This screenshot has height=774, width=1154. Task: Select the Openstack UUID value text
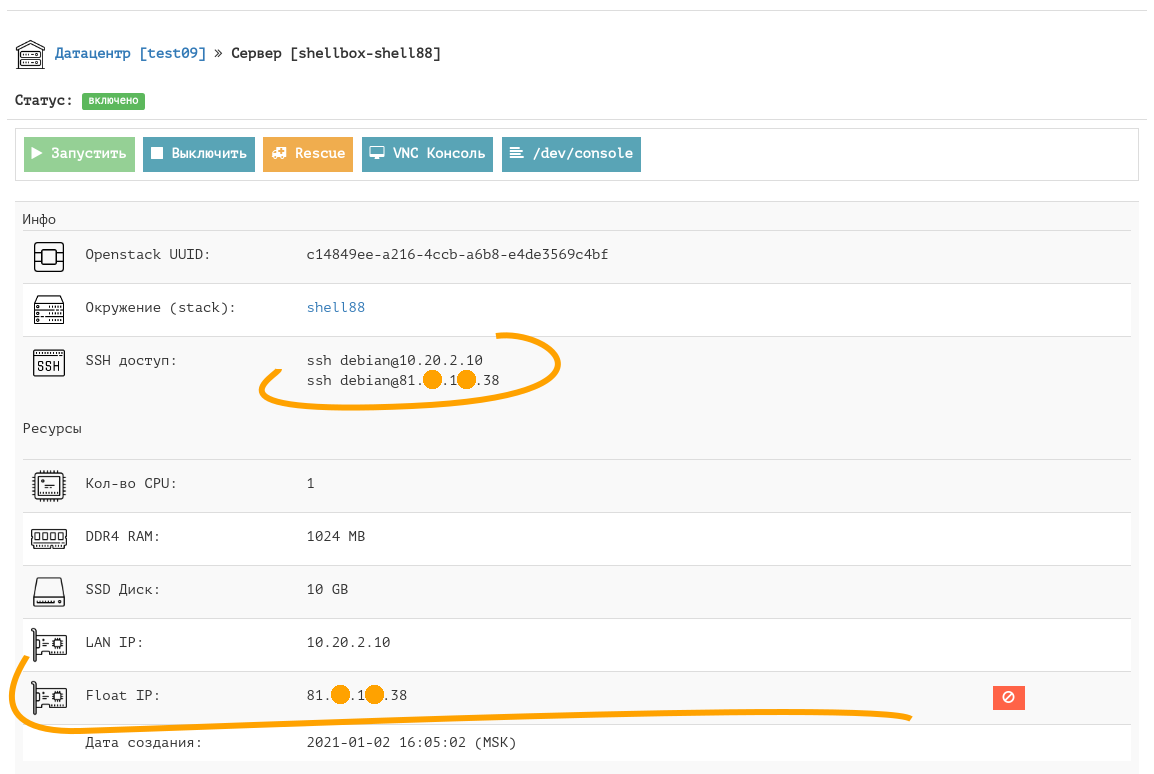point(457,255)
